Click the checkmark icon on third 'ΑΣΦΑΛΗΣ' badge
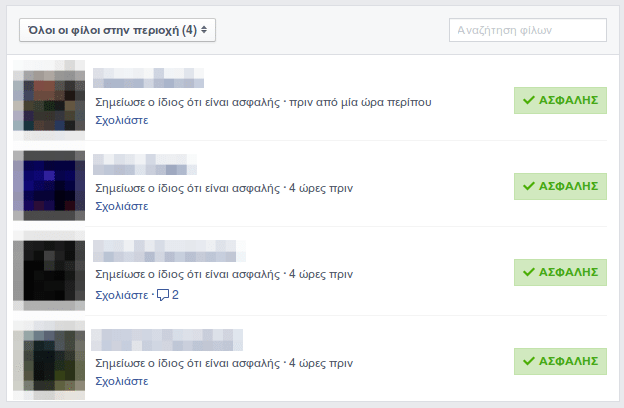The width and height of the screenshot is (624, 408). coord(528,272)
